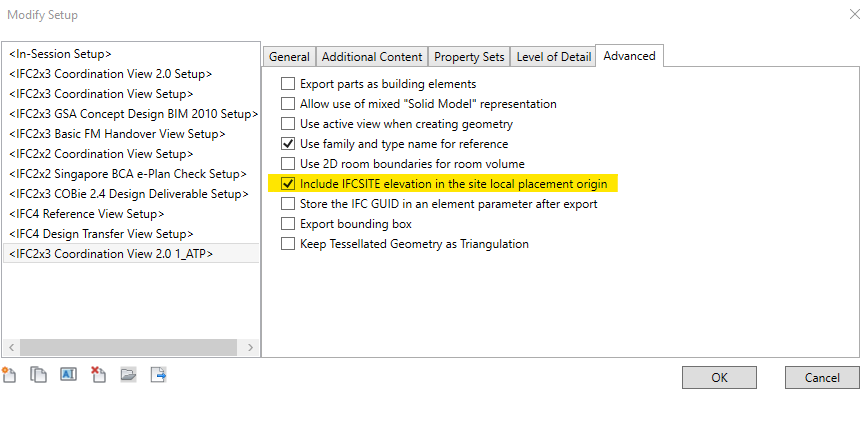
Task: Enable Export parts as building elements
Action: [x=288, y=84]
